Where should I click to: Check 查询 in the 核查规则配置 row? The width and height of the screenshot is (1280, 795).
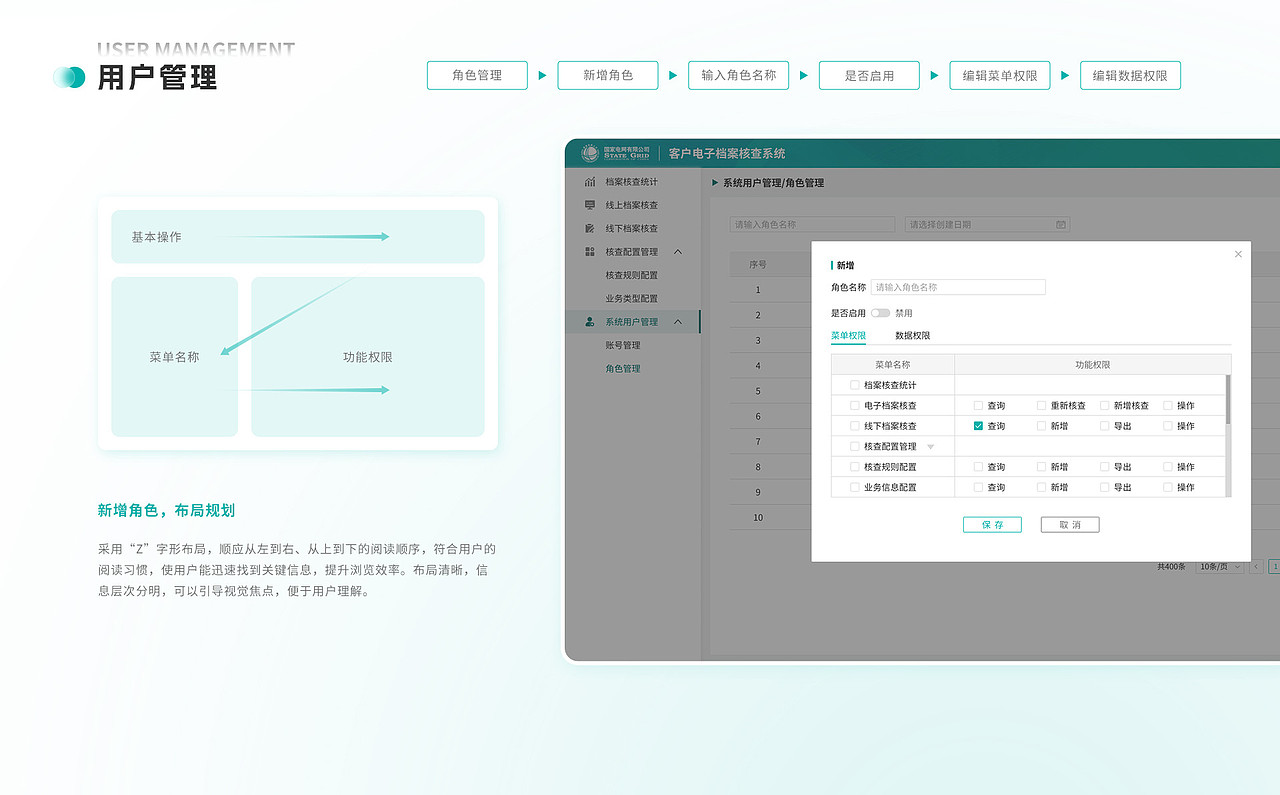coord(978,467)
